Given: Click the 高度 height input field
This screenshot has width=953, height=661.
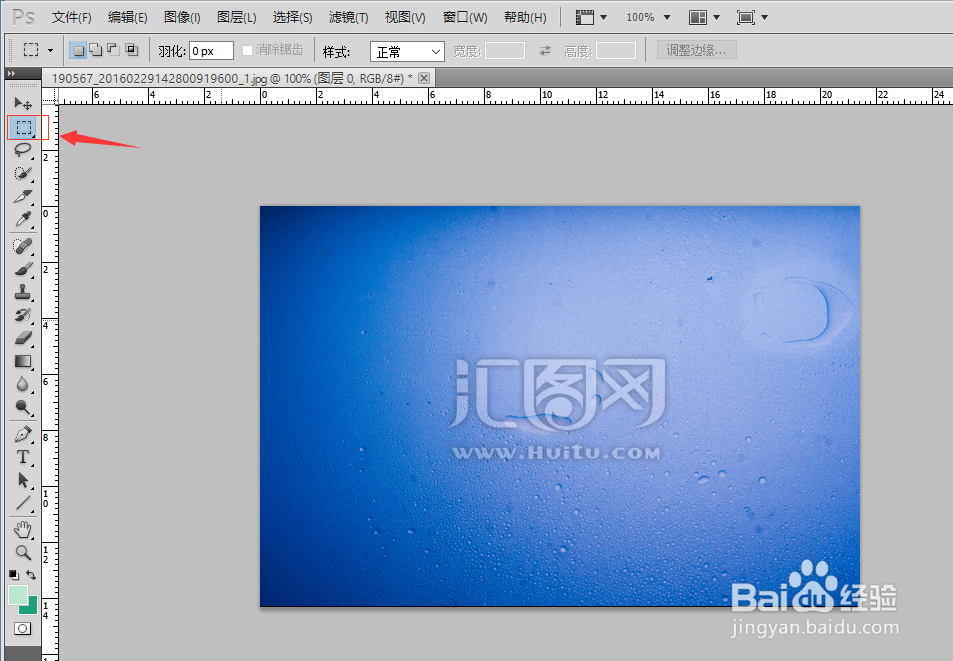Looking at the screenshot, I should click(x=616, y=50).
